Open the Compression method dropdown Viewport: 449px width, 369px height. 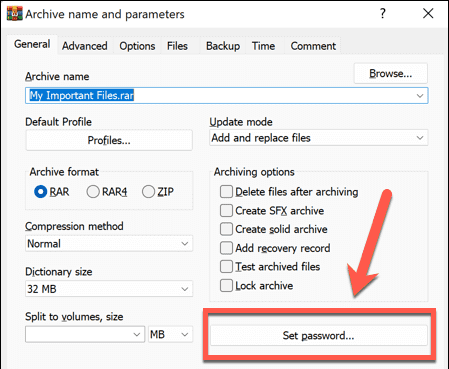pos(109,244)
